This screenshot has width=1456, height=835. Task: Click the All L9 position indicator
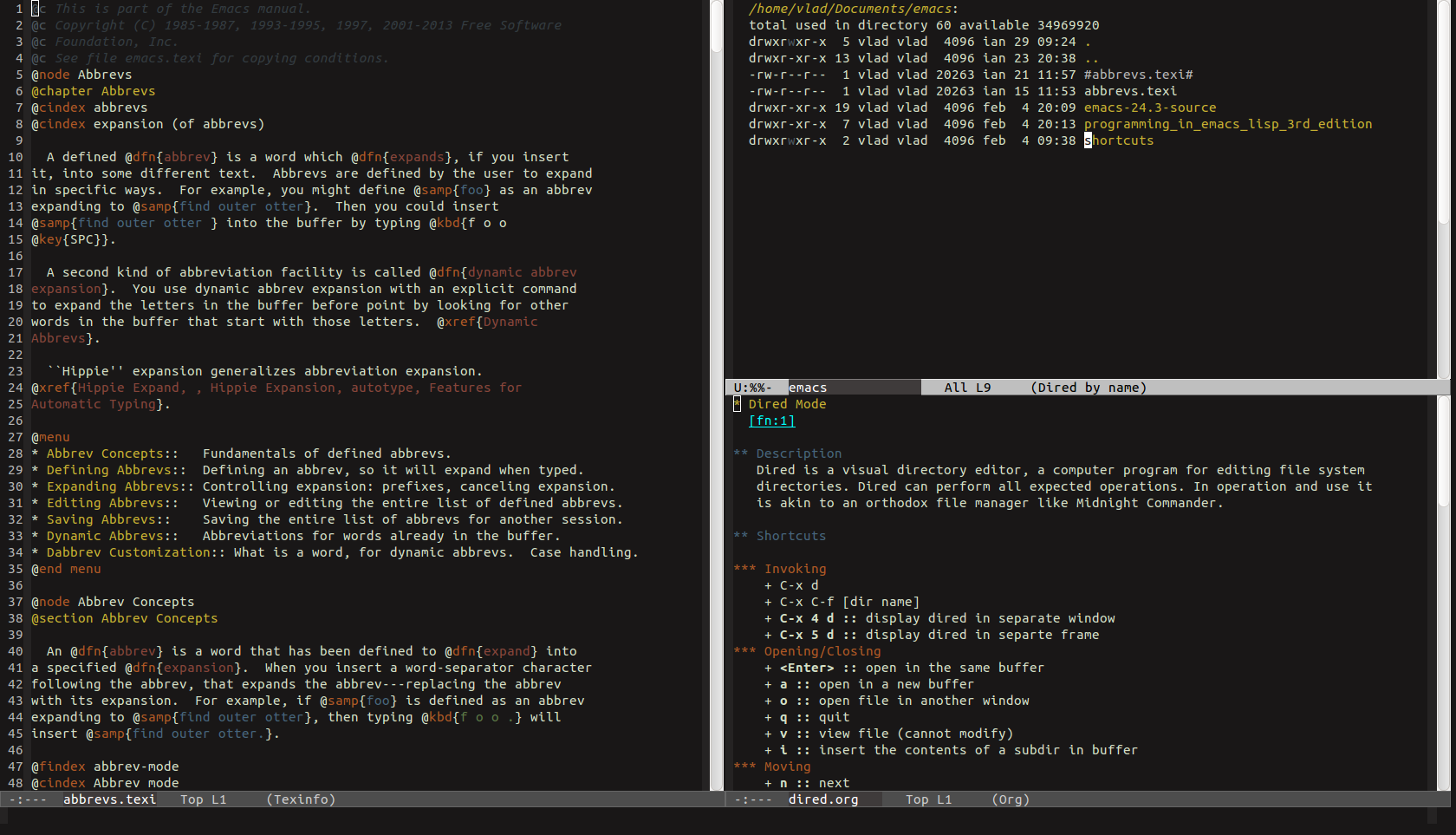point(967,388)
